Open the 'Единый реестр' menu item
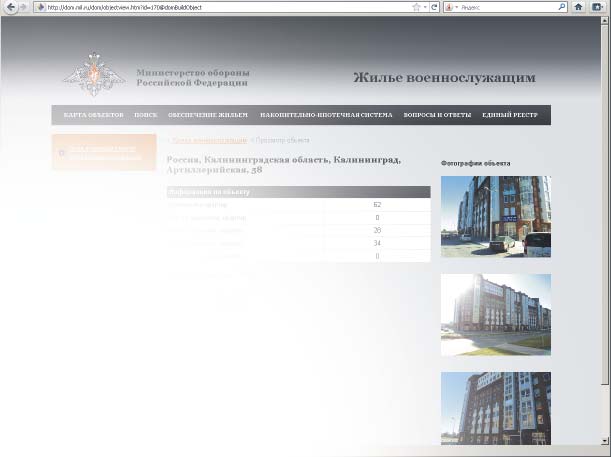This screenshot has width=611, height=457. tap(510, 115)
